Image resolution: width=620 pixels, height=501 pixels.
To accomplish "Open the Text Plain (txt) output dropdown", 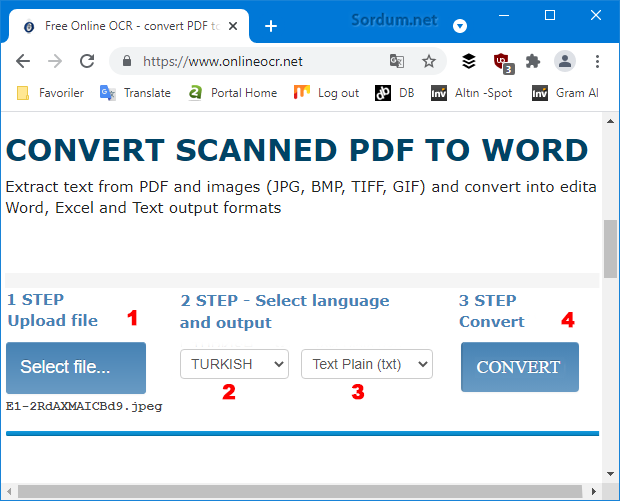I will pyautogui.click(x=366, y=364).
